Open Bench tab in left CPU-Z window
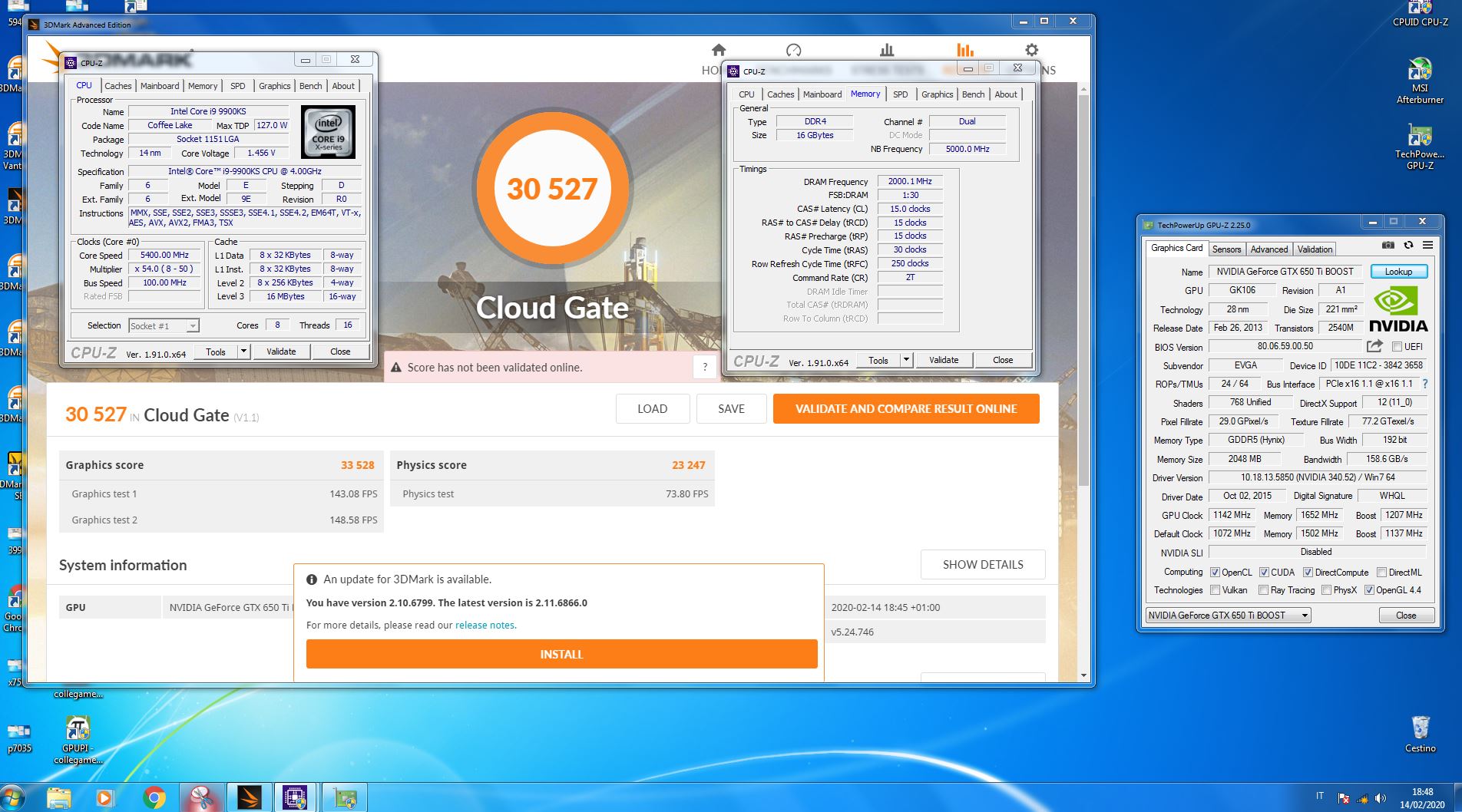This screenshot has height=812, width=1462. tap(310, 86)
